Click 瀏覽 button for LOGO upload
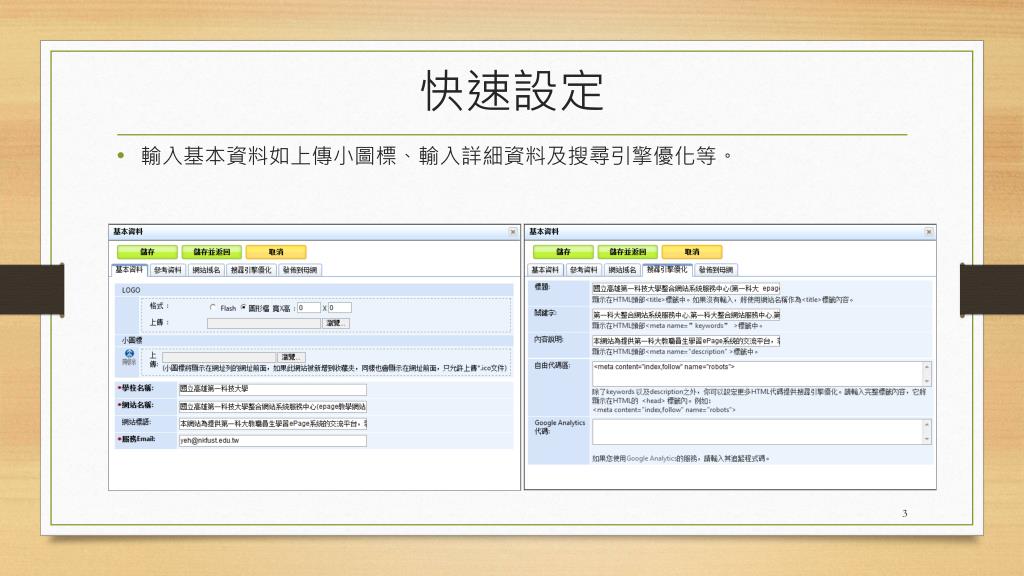1024x576 pixels. (x=336, y=323)
